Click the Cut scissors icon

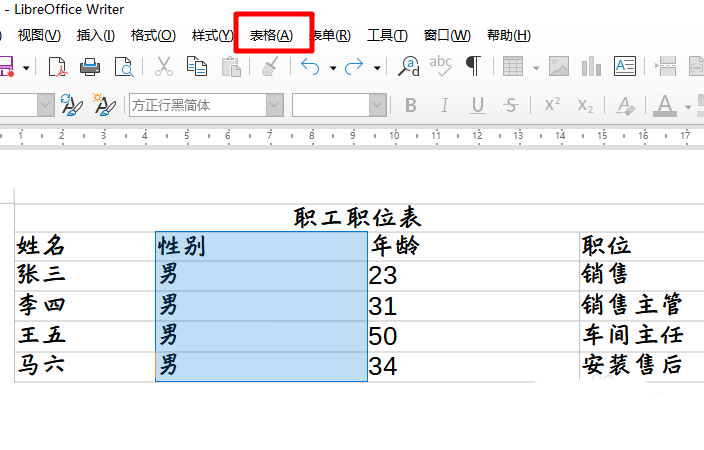coord(164,66)
